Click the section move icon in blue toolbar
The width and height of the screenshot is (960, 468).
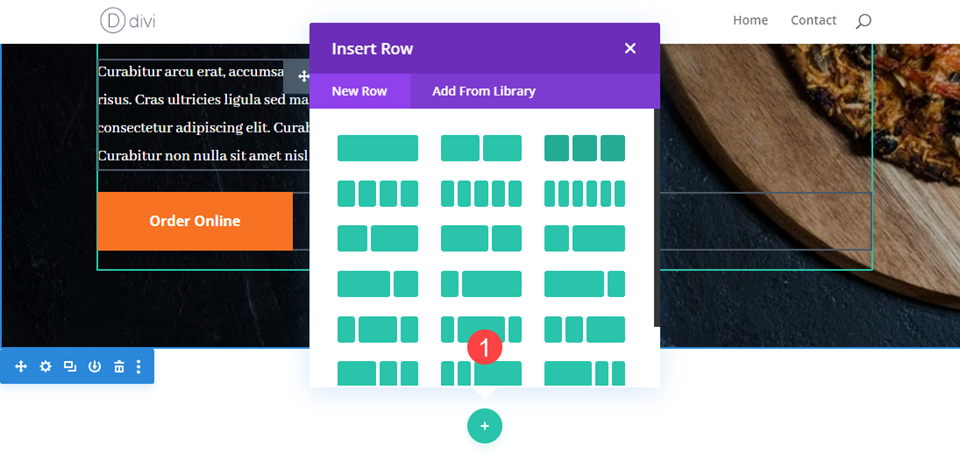(x=21, y=366)
